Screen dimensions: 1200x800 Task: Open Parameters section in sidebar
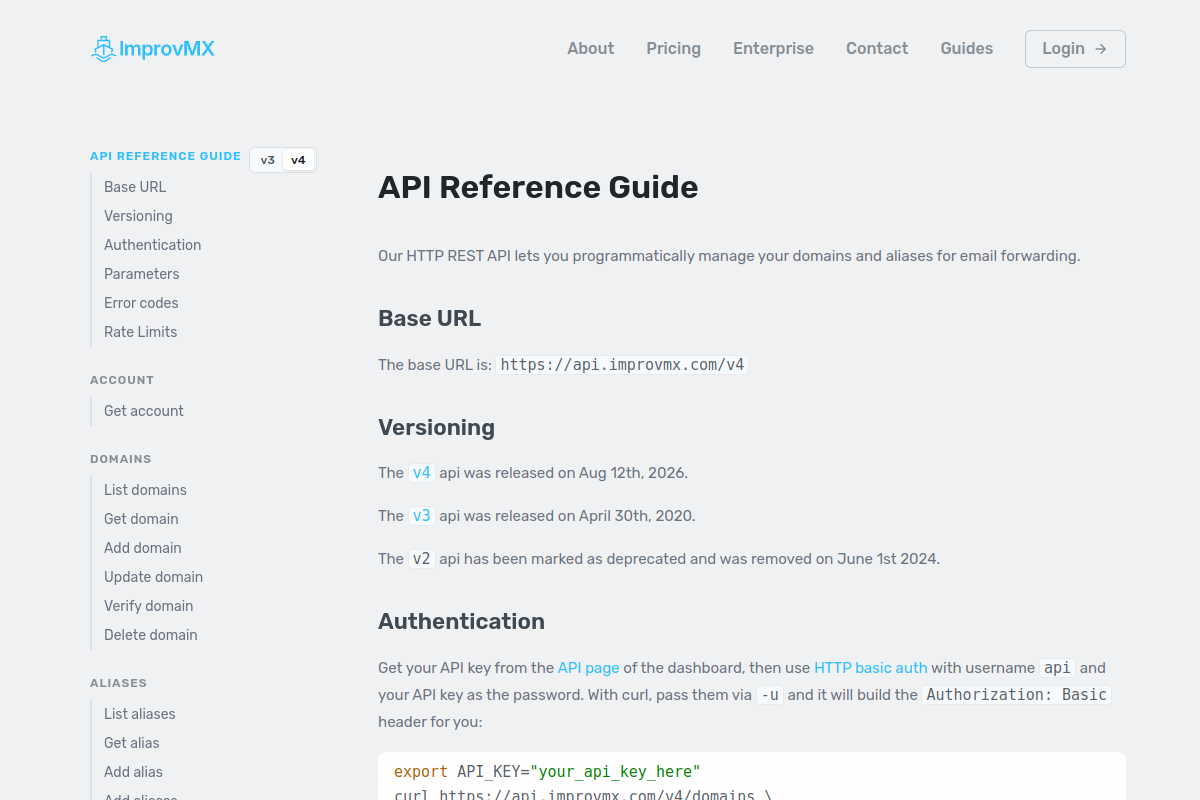142,274
